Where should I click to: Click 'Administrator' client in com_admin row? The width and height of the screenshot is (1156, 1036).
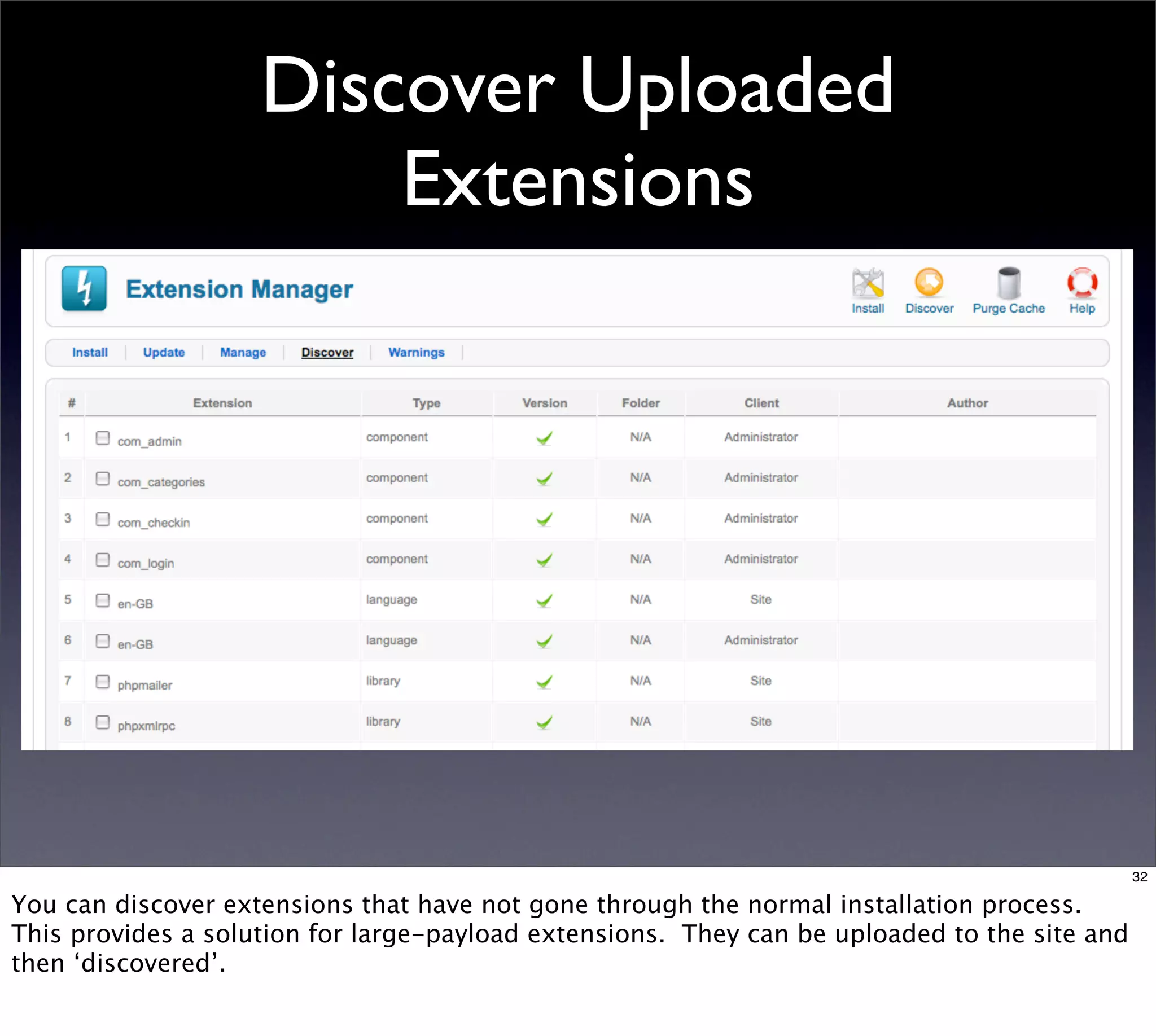pyautogui.click(x=761, y=437)
